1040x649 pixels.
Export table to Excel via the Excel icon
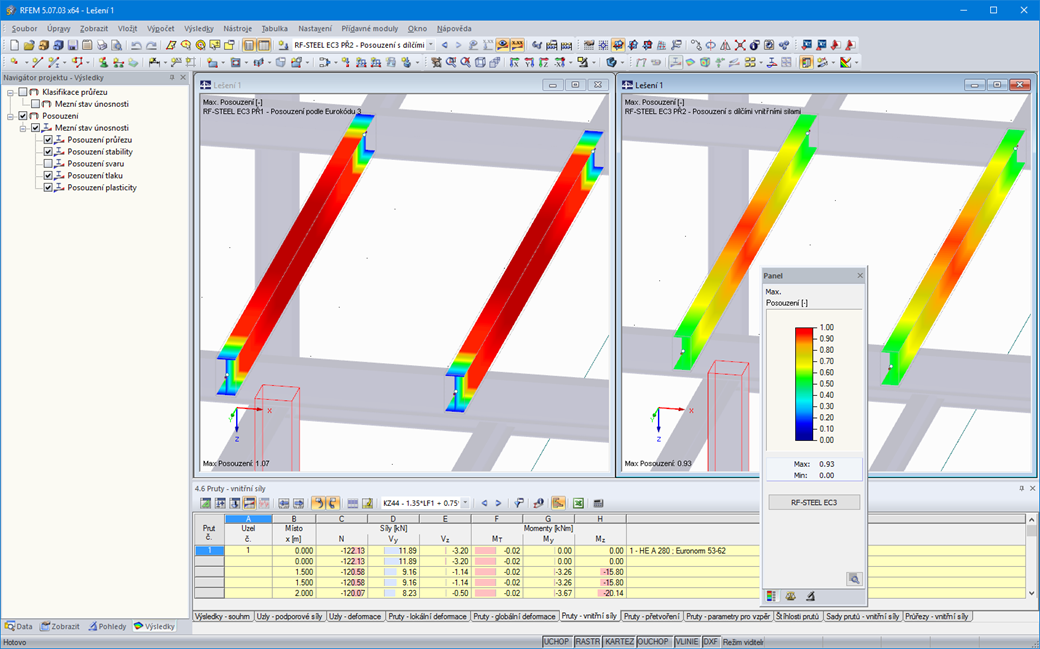[x=578, y=502]
